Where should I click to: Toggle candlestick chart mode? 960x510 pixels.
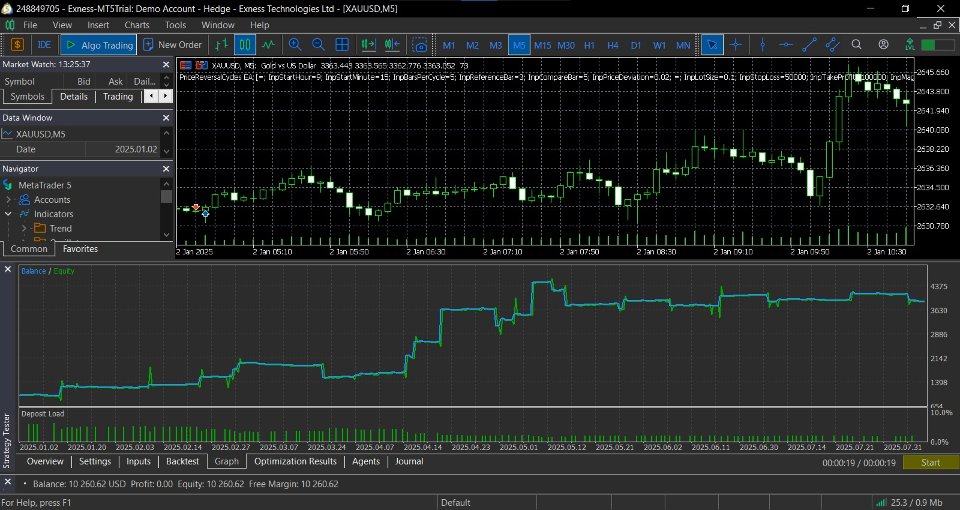245,45
